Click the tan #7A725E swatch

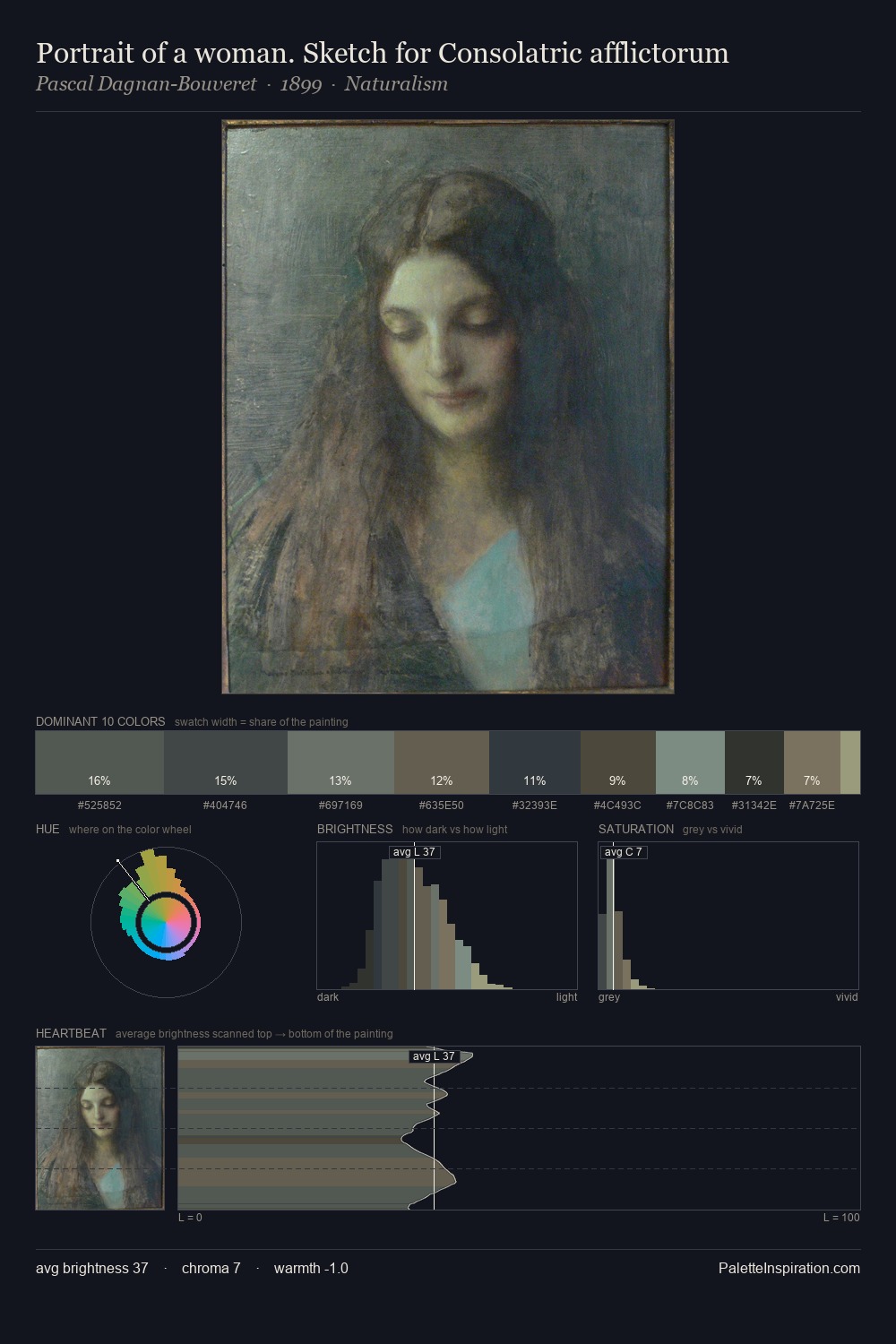click(x=812, y=762)
